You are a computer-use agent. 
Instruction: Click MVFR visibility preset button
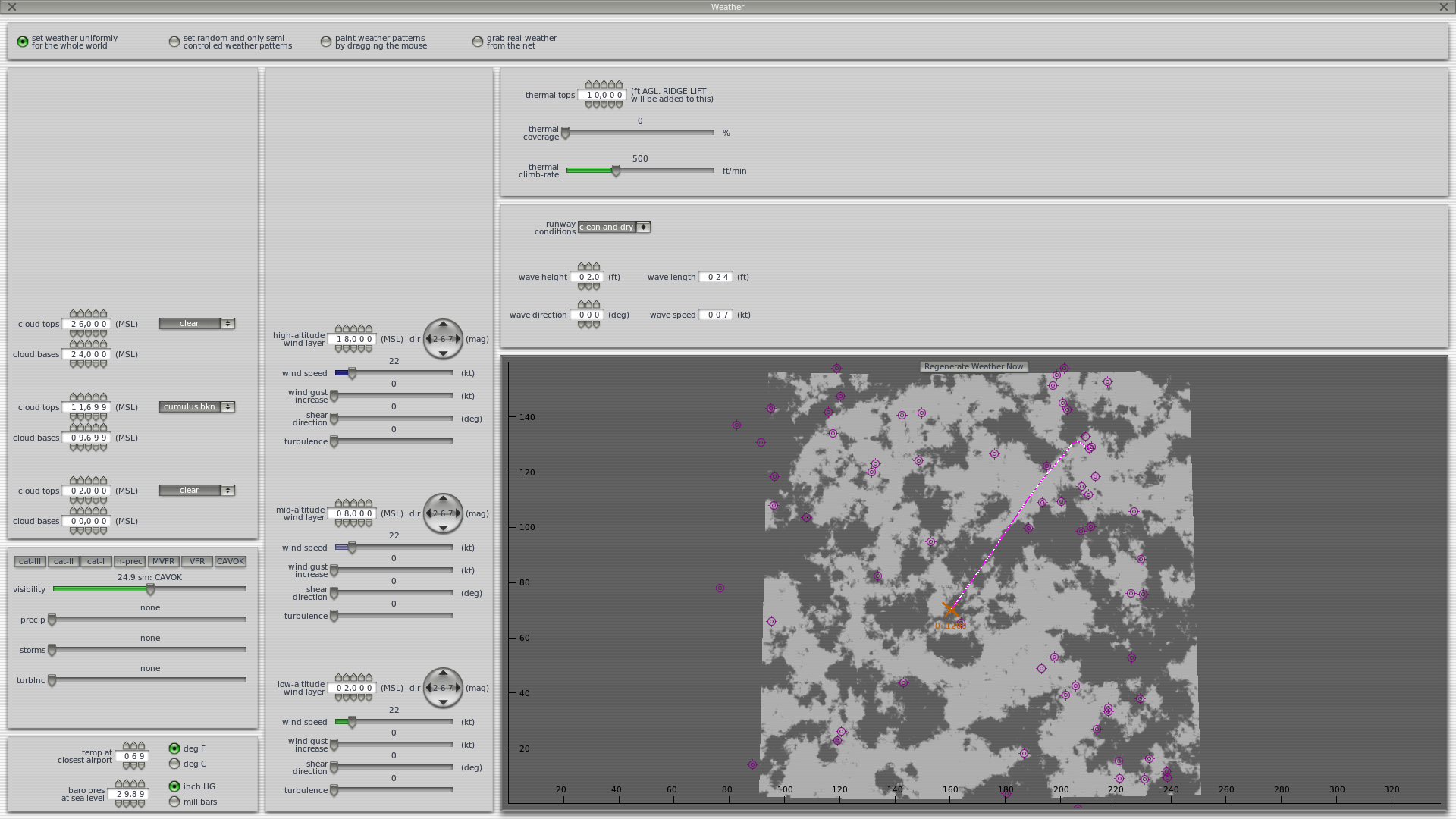(163, 562)
